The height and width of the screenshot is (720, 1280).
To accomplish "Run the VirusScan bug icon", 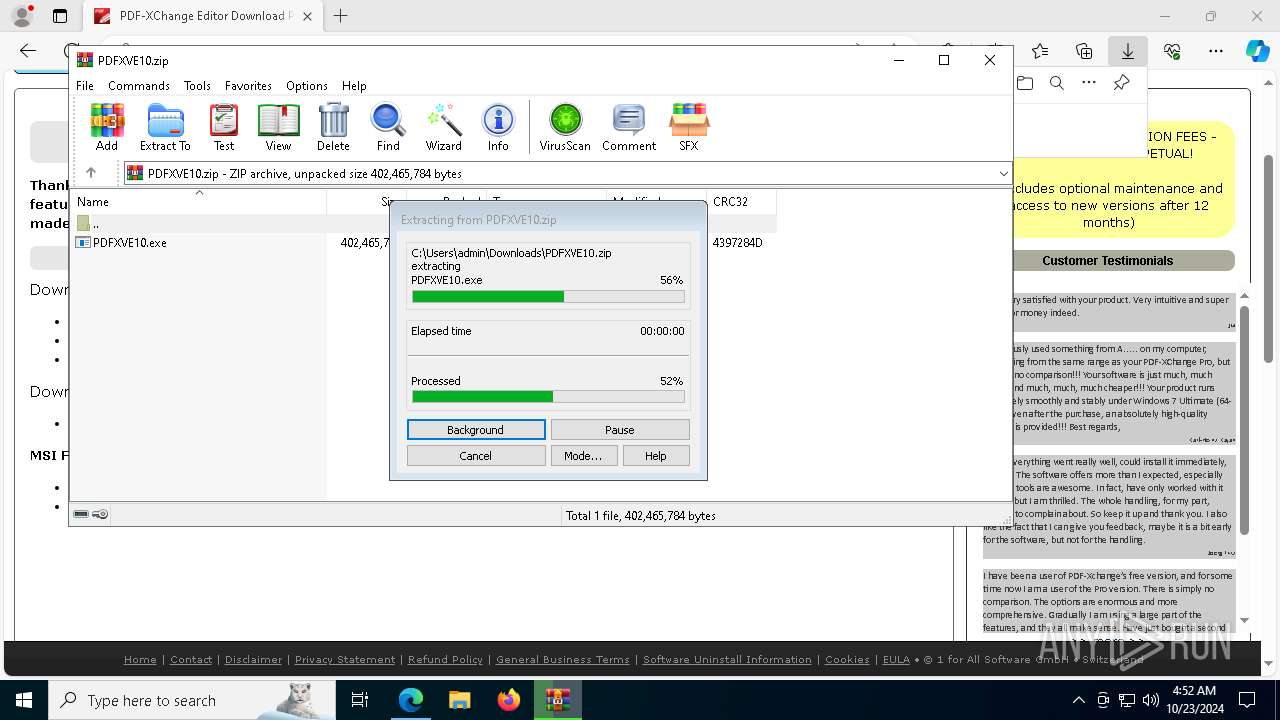I will (x=565, y=127).
